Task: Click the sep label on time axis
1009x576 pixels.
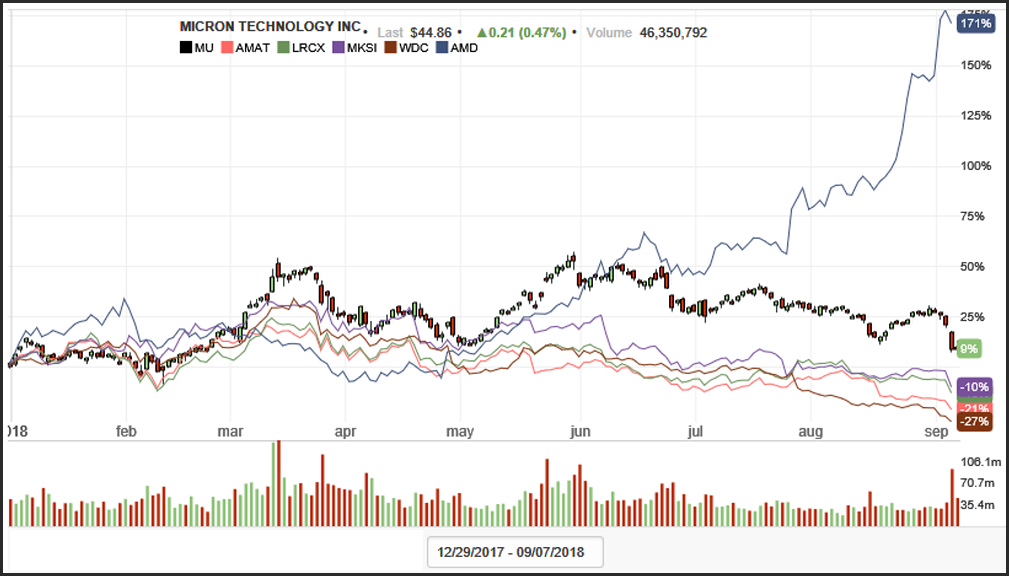Action: pyautogui.click(x=936, y=432)
